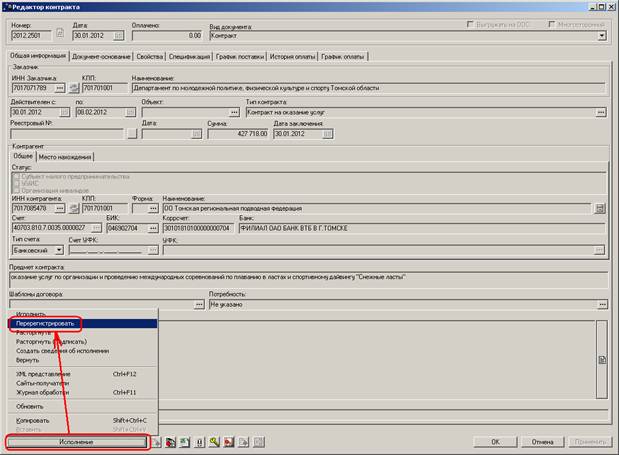
Task: Click the key icon in the bottom toolbar
Action: click(x=214, y=441)
